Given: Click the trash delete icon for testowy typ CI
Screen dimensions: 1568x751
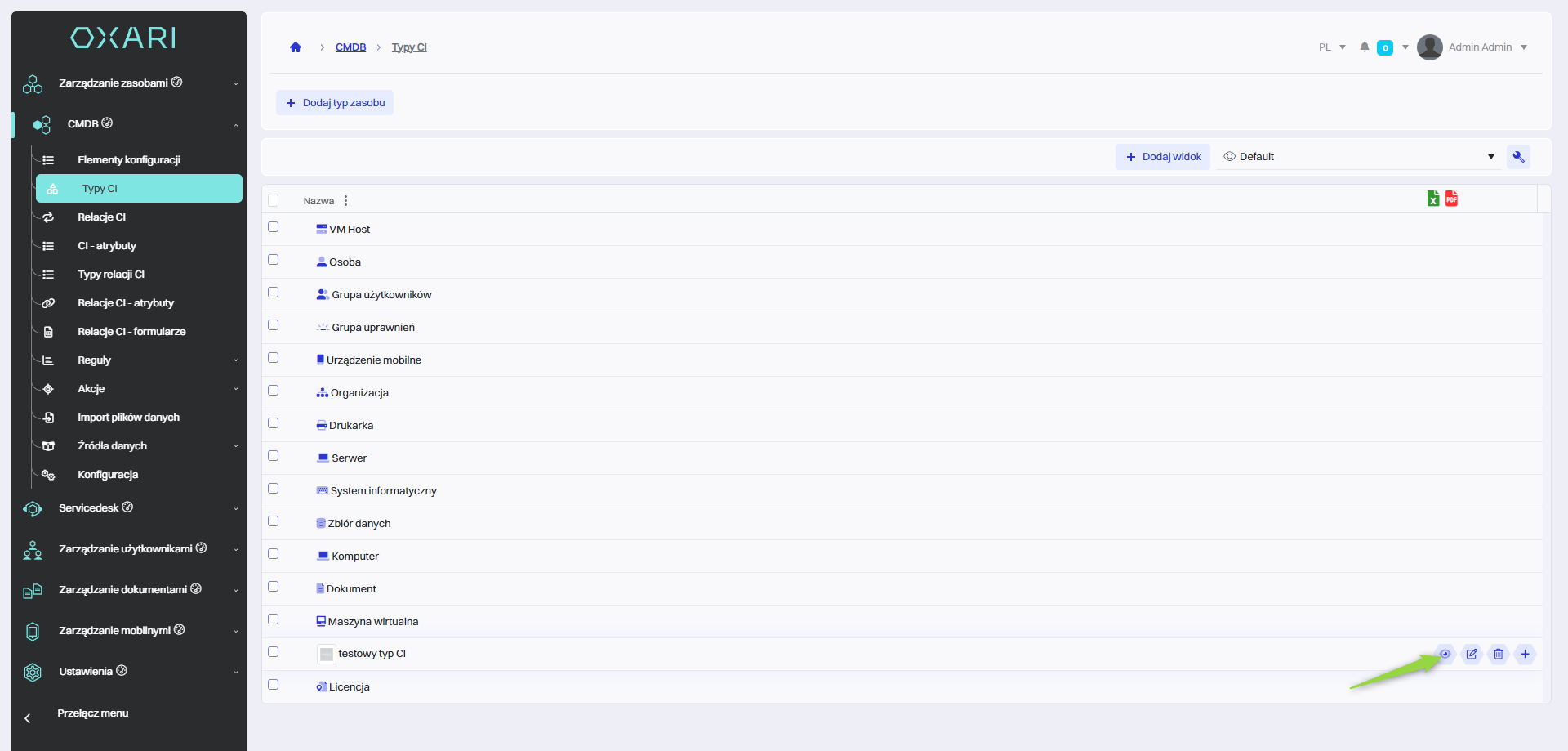Looking at the screenshot, I should pos(1499,654).
